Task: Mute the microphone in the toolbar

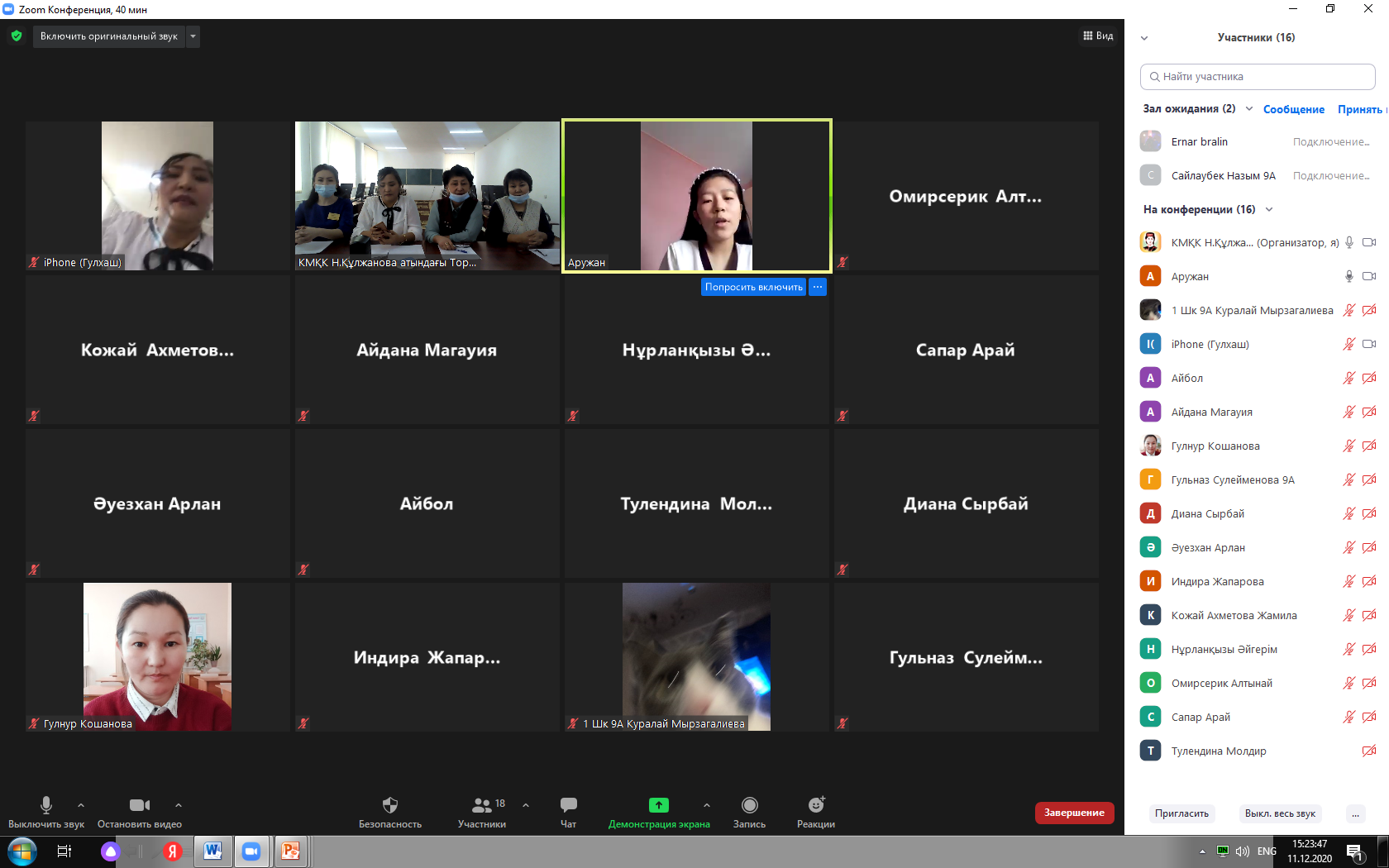Action: pos(46,805)
